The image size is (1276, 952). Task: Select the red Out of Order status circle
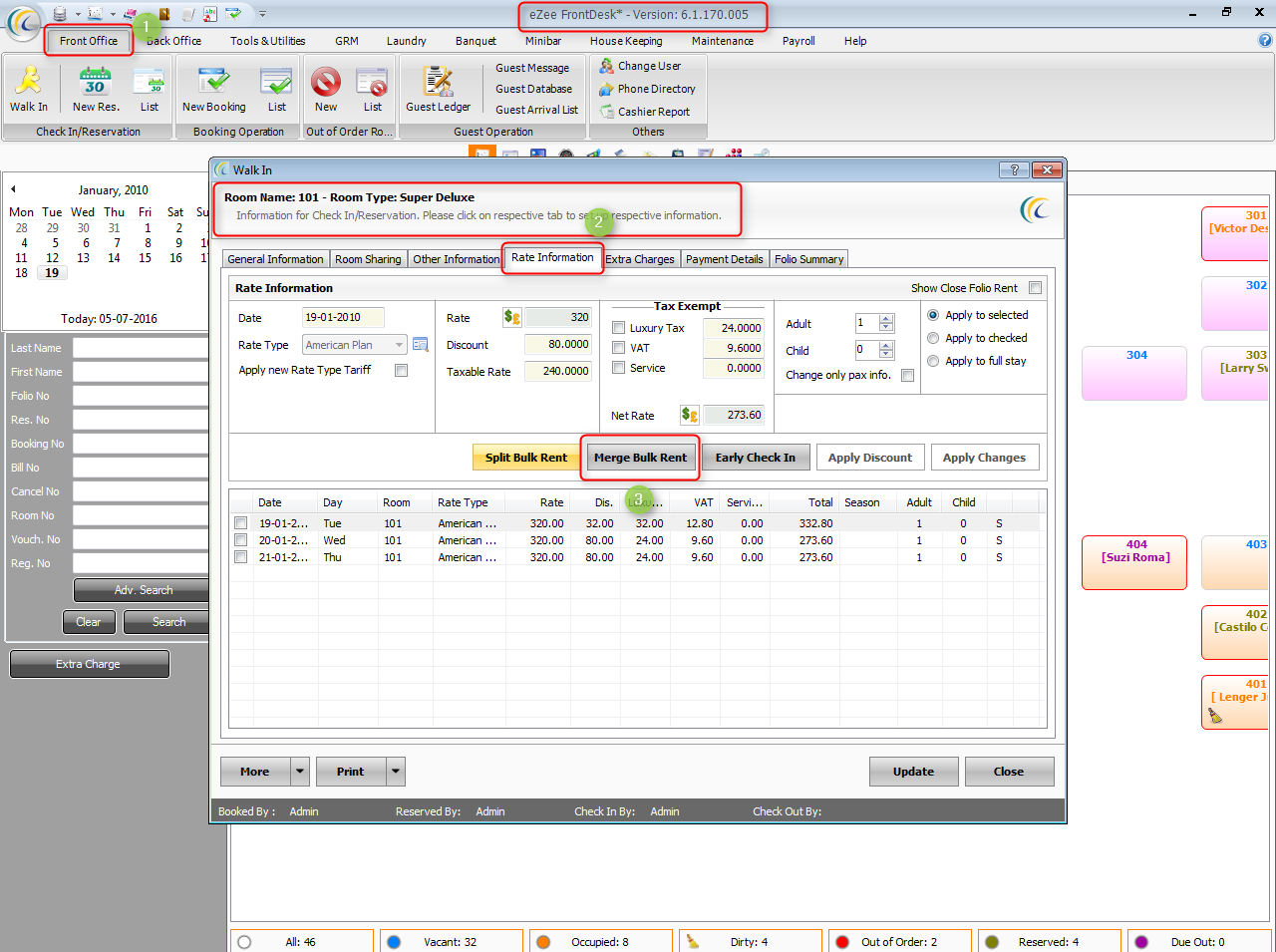(842, 942)
